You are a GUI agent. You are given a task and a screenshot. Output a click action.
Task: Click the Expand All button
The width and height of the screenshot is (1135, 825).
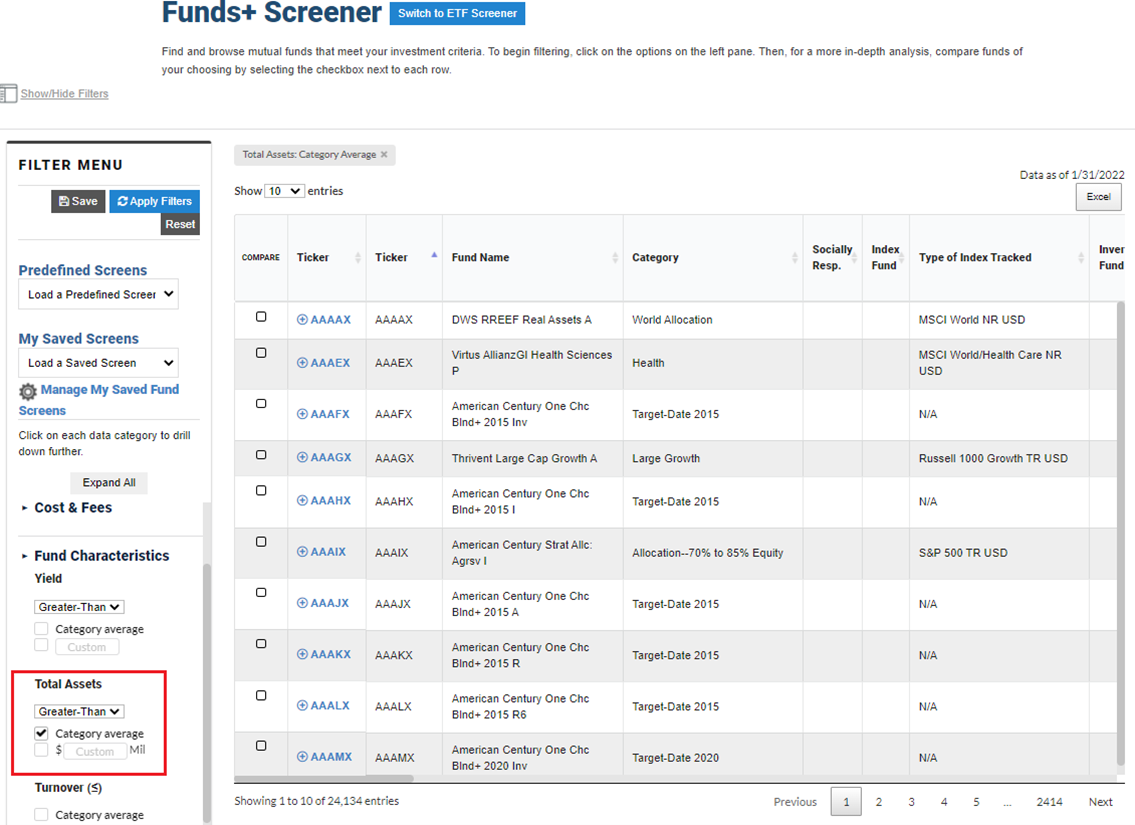coord(109,483)
